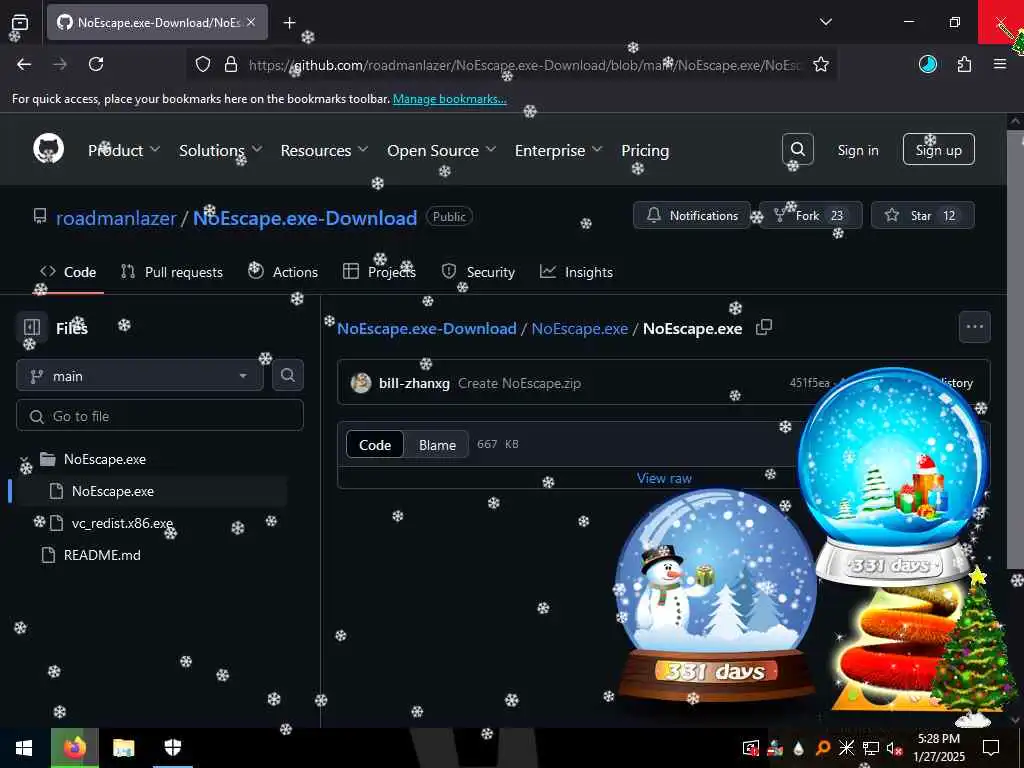Open Windows Security from the taskbar
The width and height of the screenshot is (1024, 768).
[172, 748]
